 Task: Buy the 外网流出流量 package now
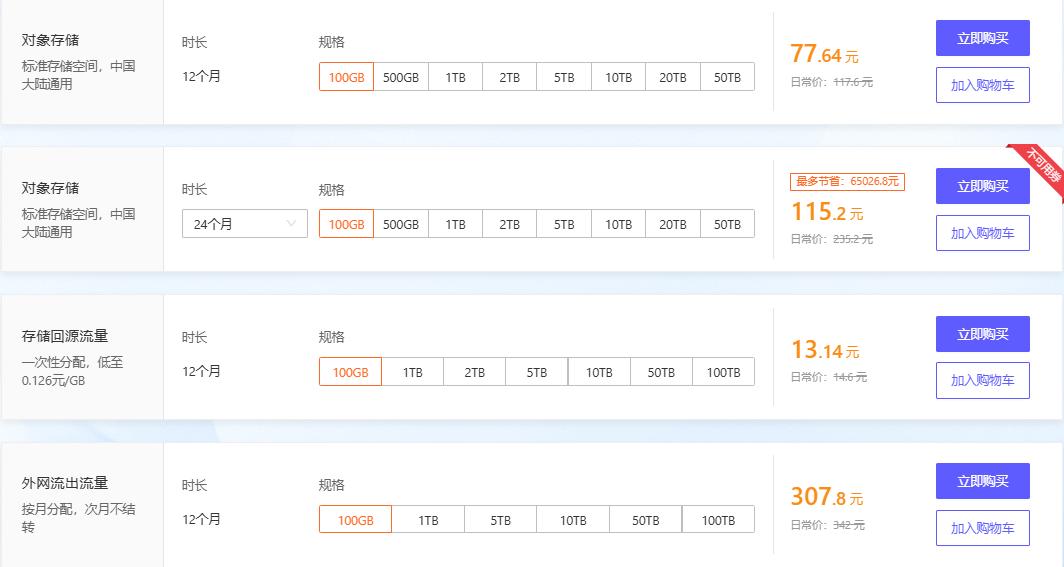coord(982,481)
